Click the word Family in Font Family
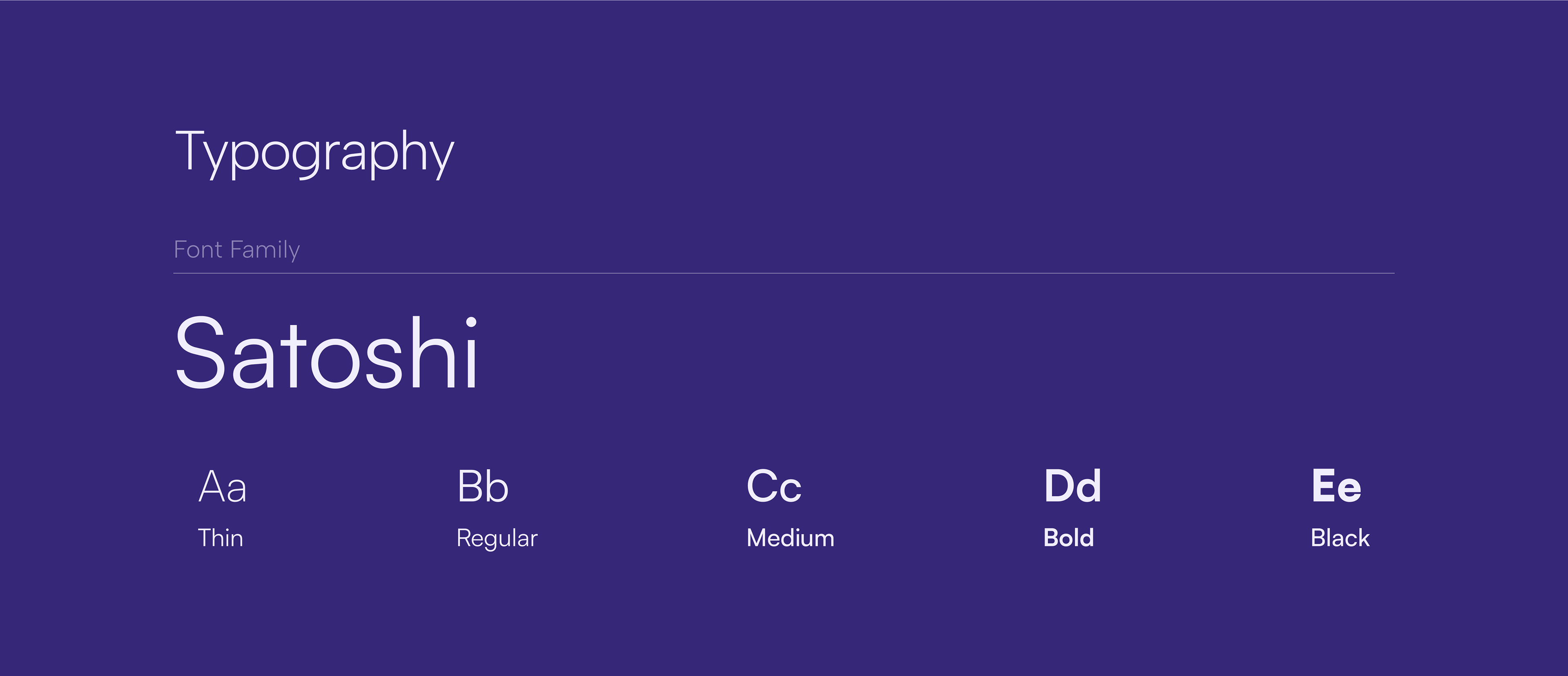 pyautogui.click(x=265, y=250)
